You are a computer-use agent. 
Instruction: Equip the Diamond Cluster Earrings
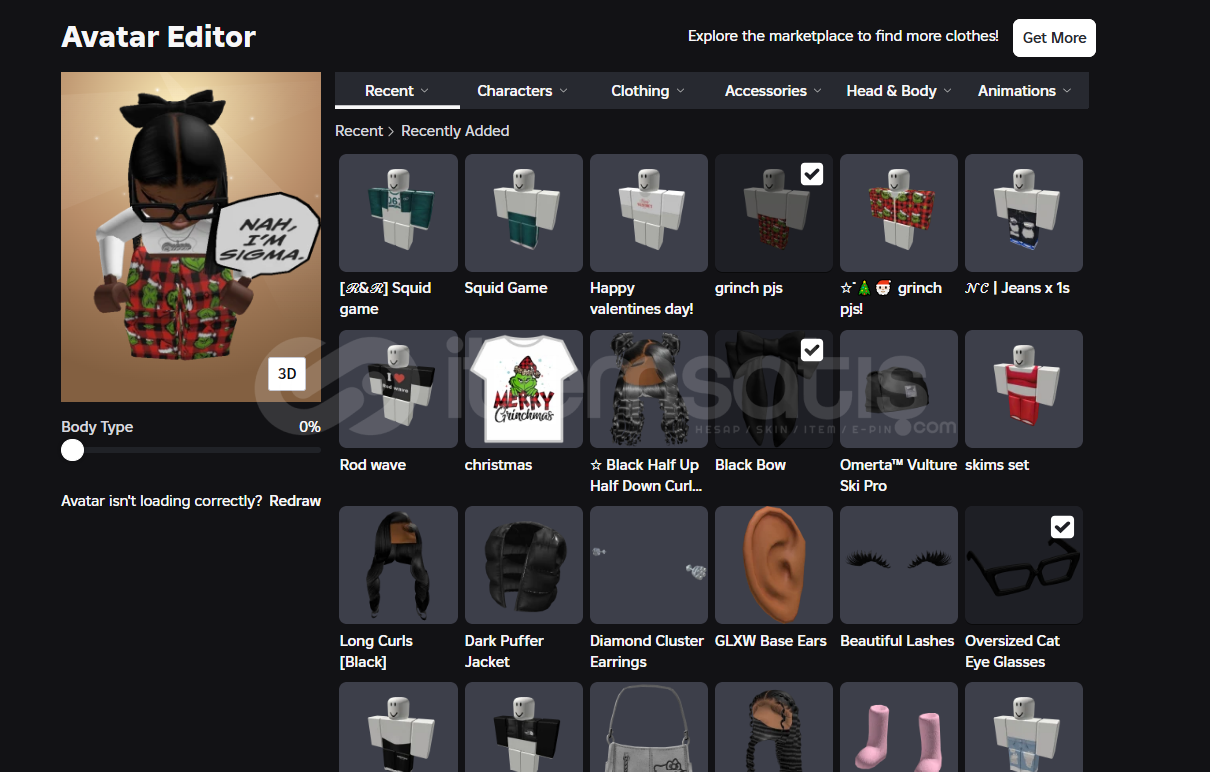point(648,565)
